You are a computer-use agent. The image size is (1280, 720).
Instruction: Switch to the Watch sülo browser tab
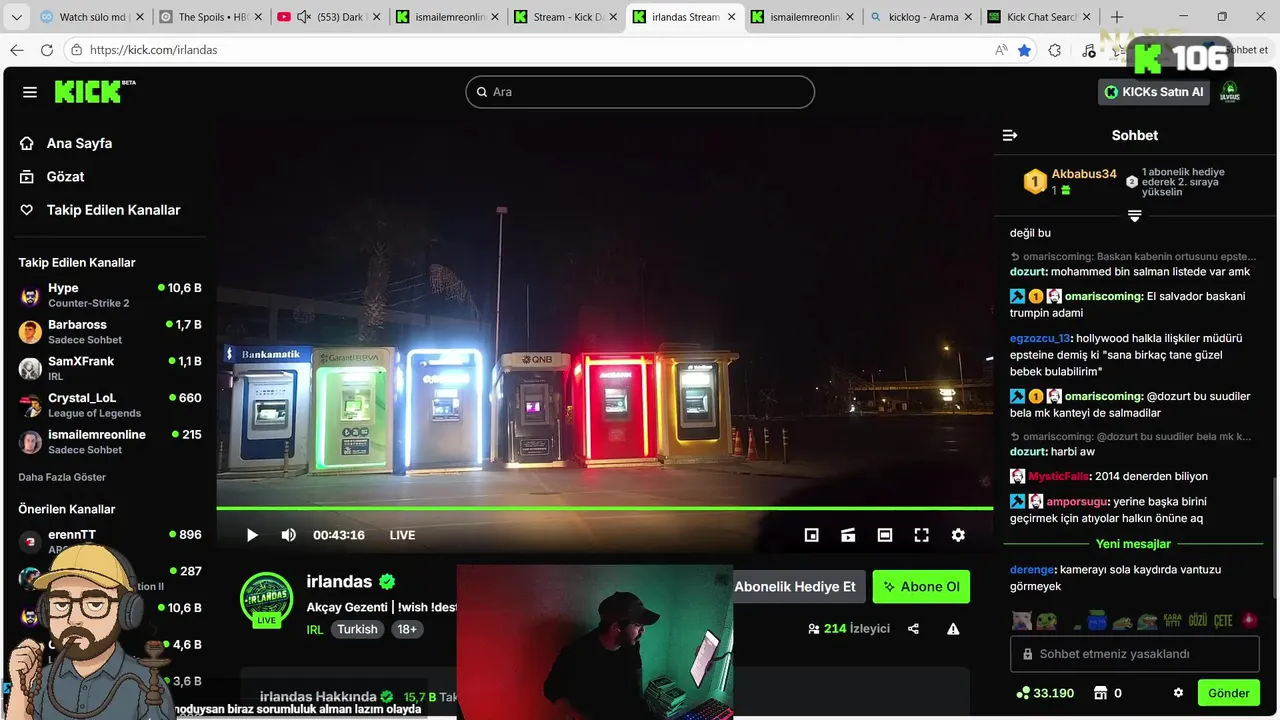[x=90, y=17]
